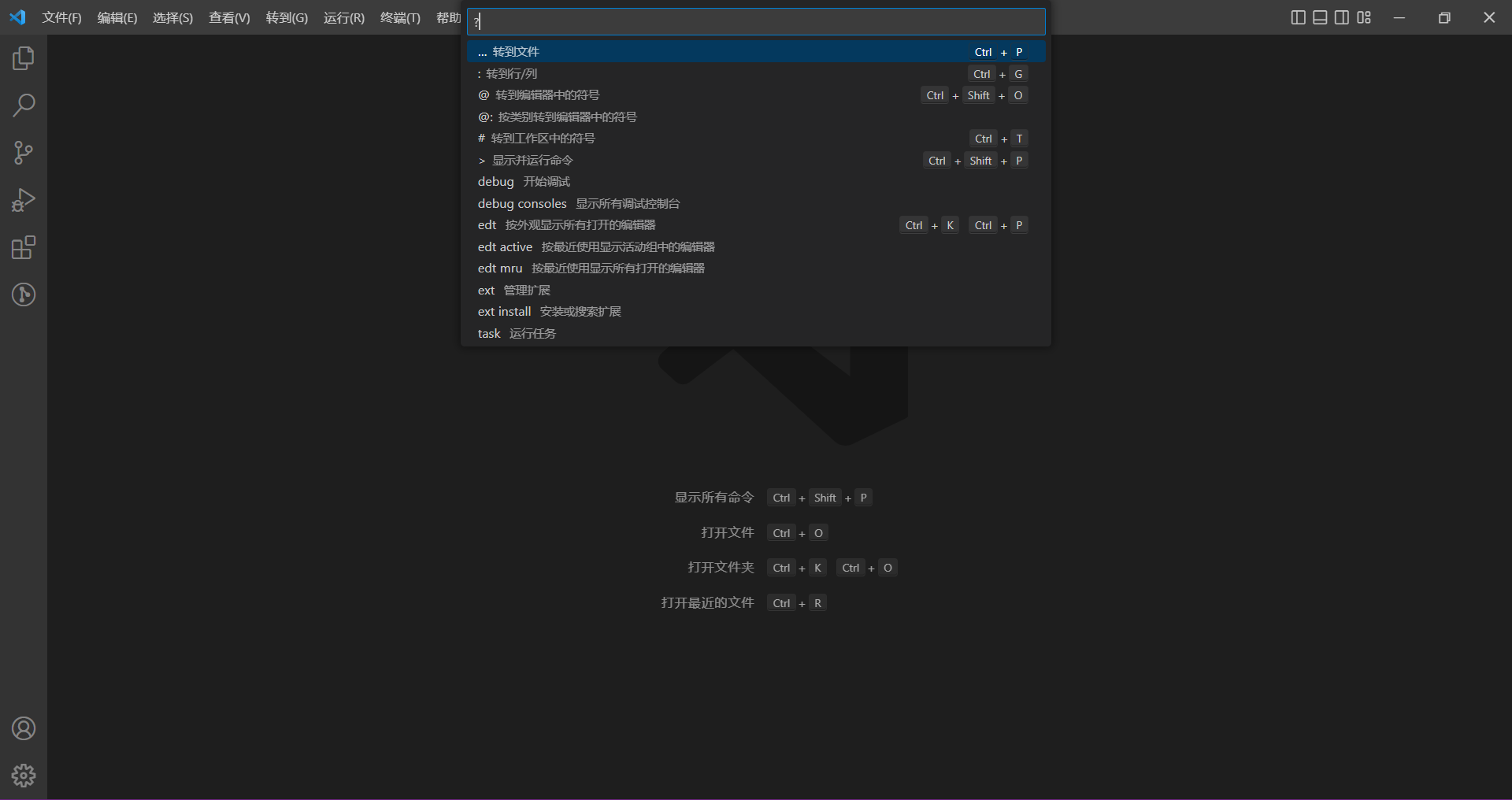
Task: Select '@: 按类别转到编辑器中的符号' entry
Action: point(756,117)
